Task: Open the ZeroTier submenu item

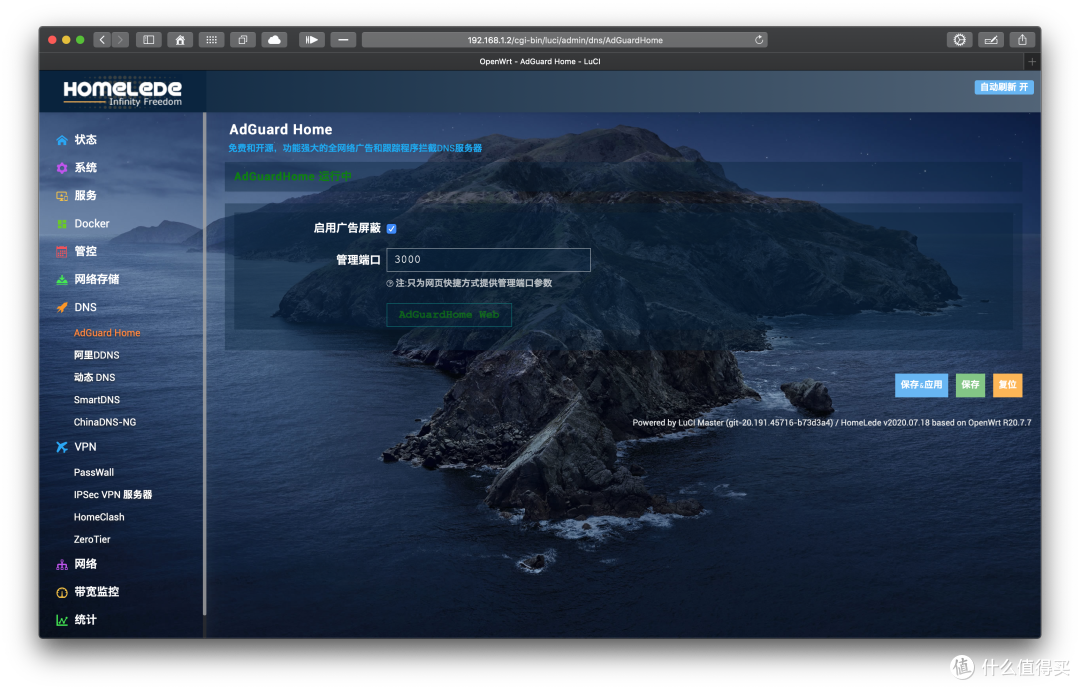Action: point(92,539)
